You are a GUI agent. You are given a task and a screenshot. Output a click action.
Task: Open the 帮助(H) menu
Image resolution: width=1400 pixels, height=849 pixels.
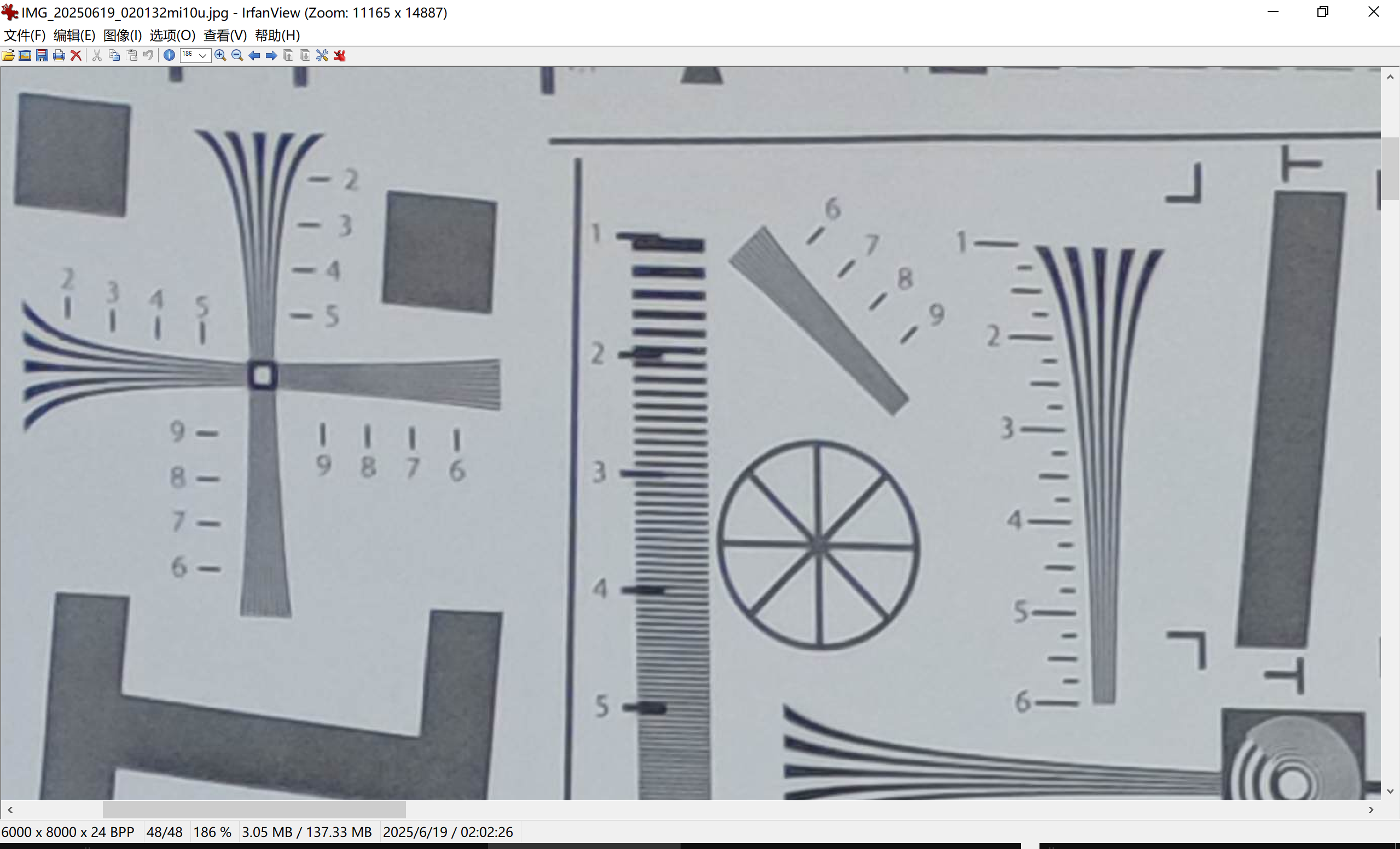tap(277, 35)
